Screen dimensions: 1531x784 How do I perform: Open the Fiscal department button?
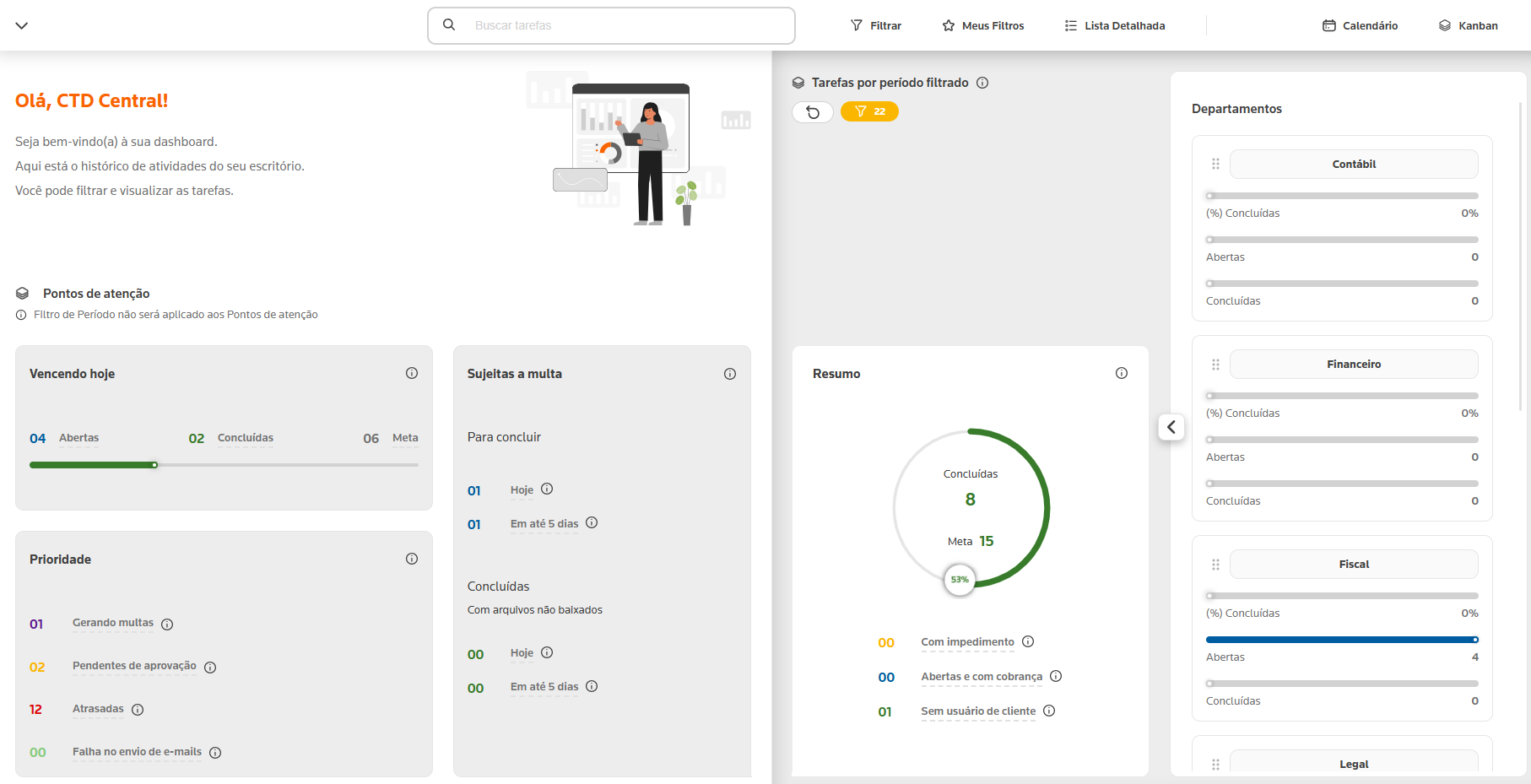coord(1354,564)
